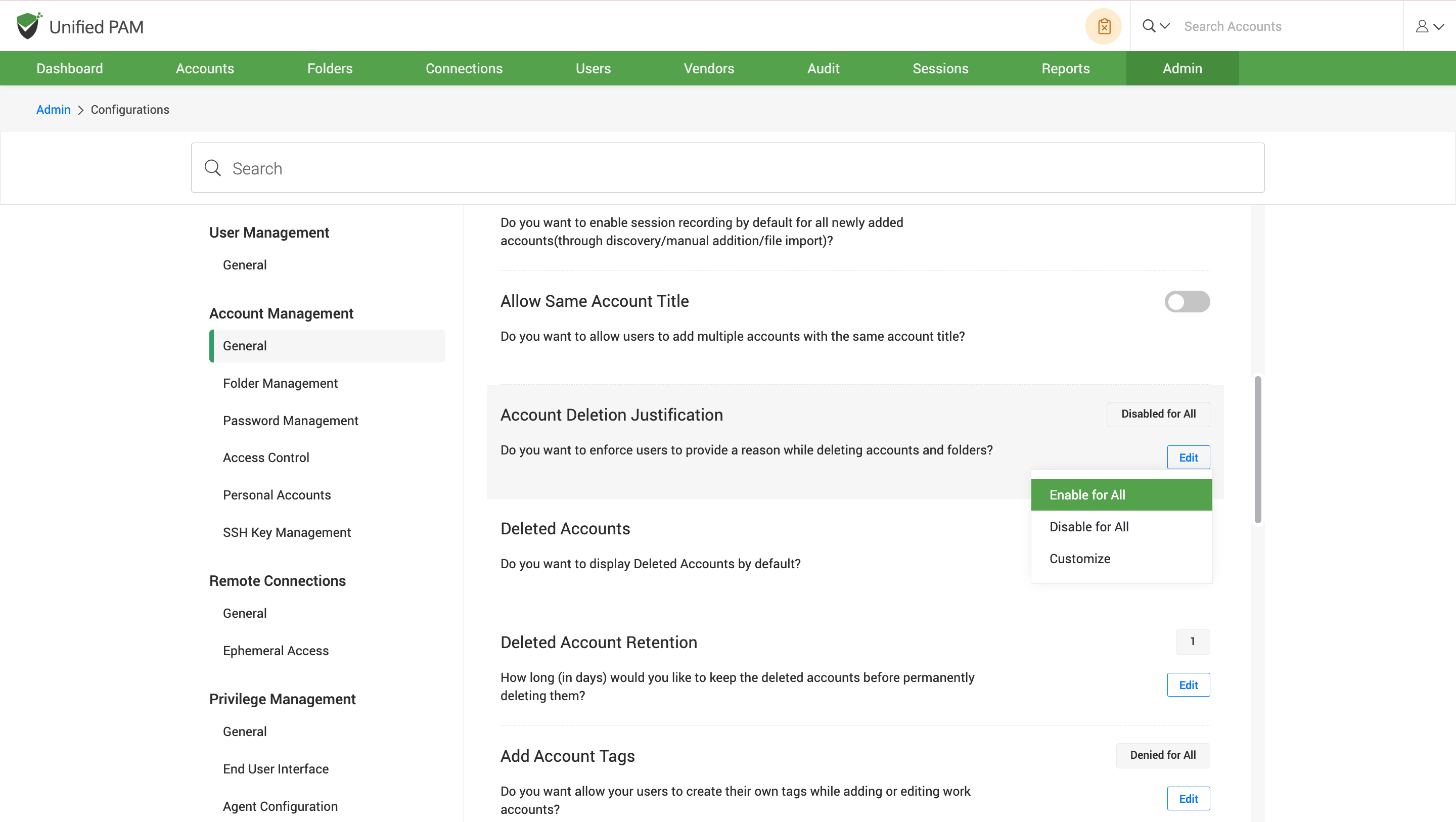Click the Unified PAM shield logo
1456x822 pixels.
click(x=28, y=26)
